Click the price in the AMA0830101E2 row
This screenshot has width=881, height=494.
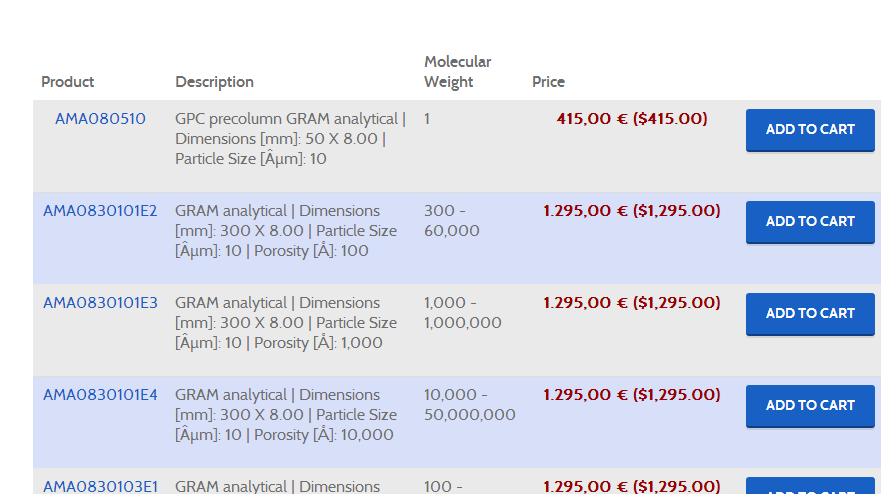631,211
